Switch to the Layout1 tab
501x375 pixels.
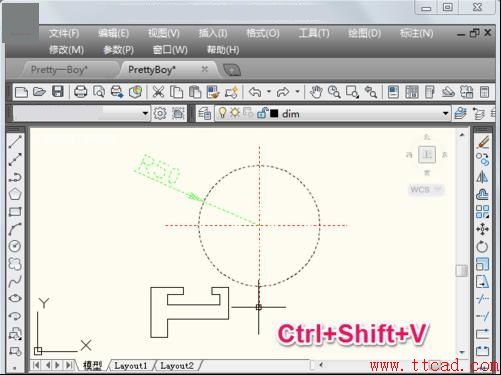(130, 366)
